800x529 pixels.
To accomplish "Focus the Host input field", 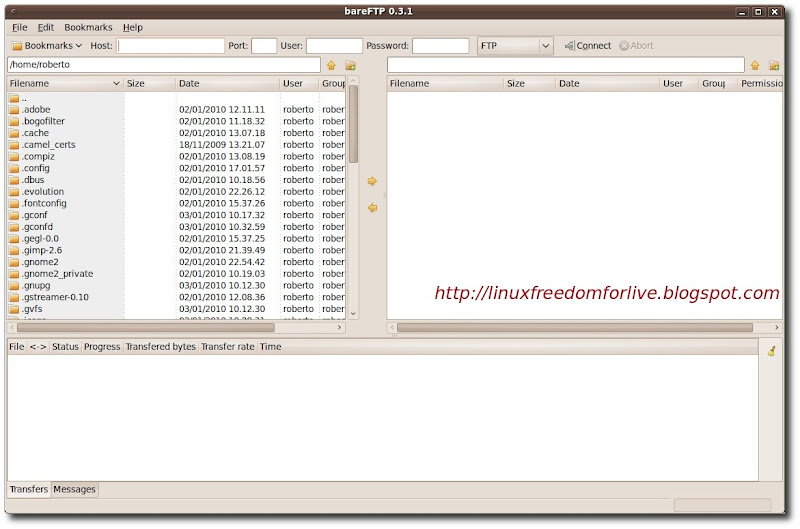I will (170, 45).
